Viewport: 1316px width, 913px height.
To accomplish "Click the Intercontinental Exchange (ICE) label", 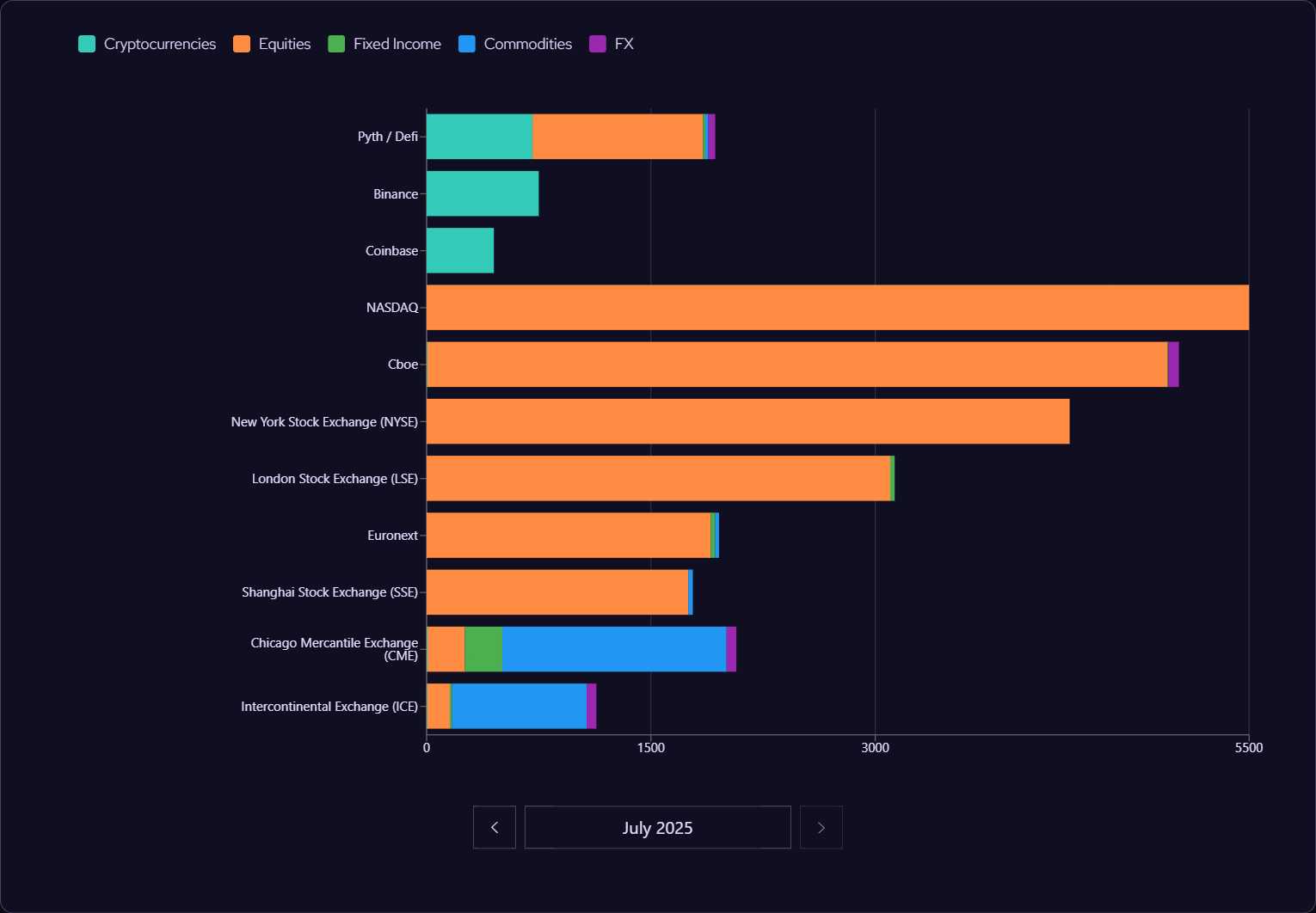I will (x=329, y=707).
